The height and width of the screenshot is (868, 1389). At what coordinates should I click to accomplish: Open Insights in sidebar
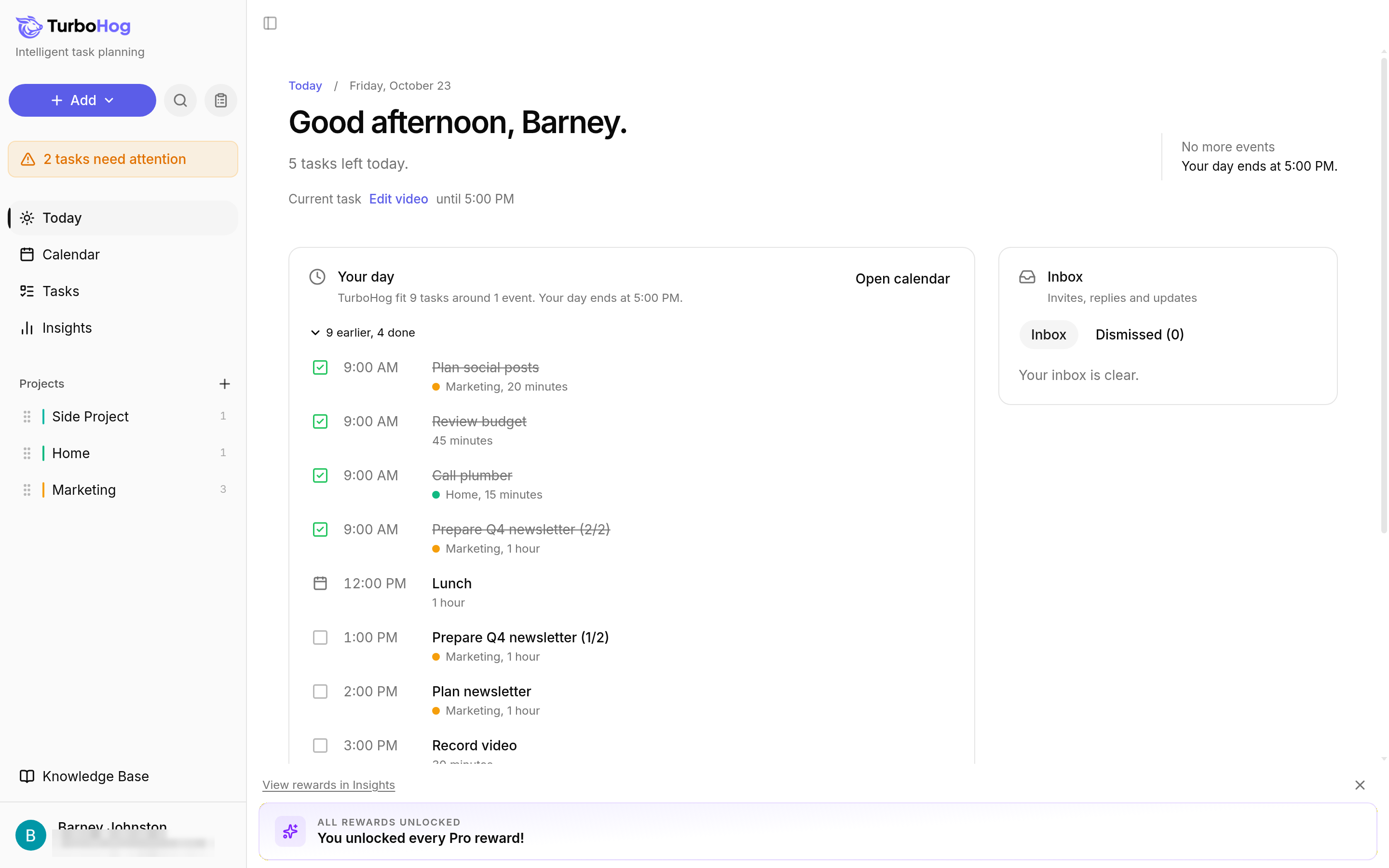coord(123,328)
